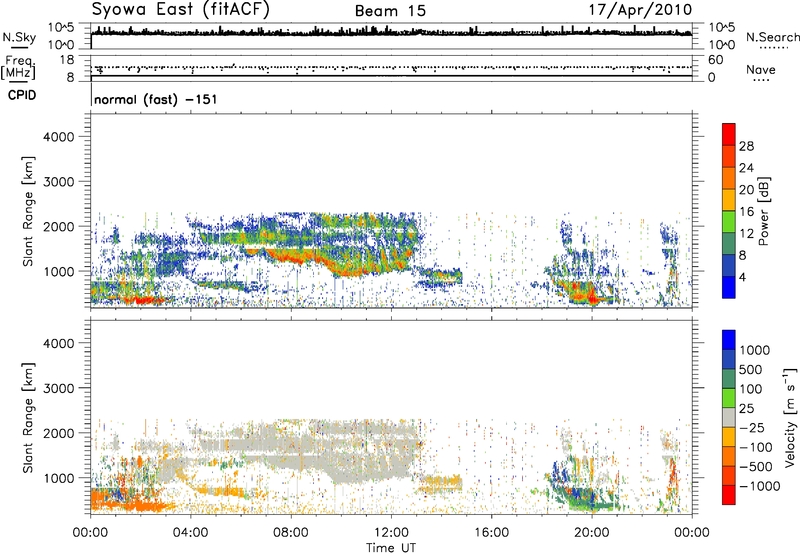Screen dimensions: 800x554
Task: Click the 'Beam 15' label
Action: click(390, 11)
